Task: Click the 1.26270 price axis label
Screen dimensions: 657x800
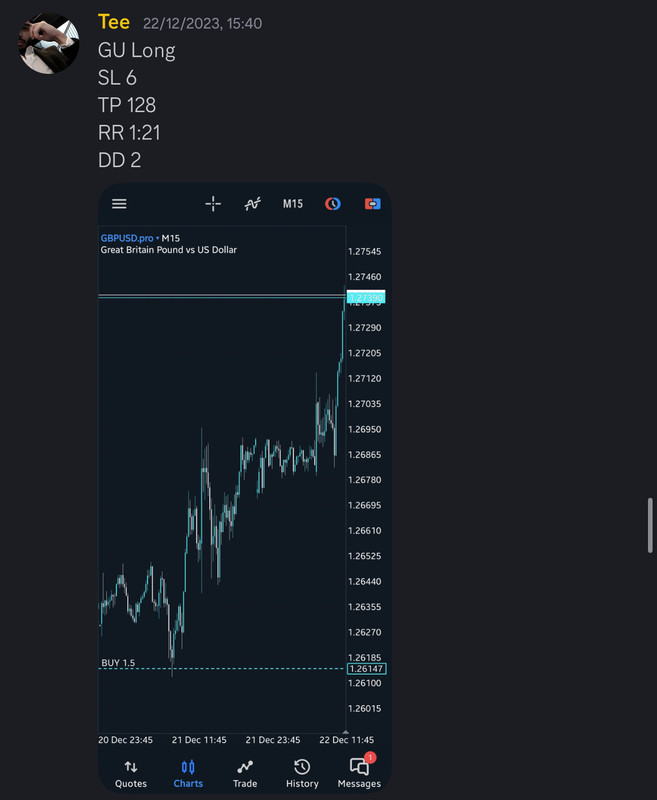Action: (x=364, y=633)
